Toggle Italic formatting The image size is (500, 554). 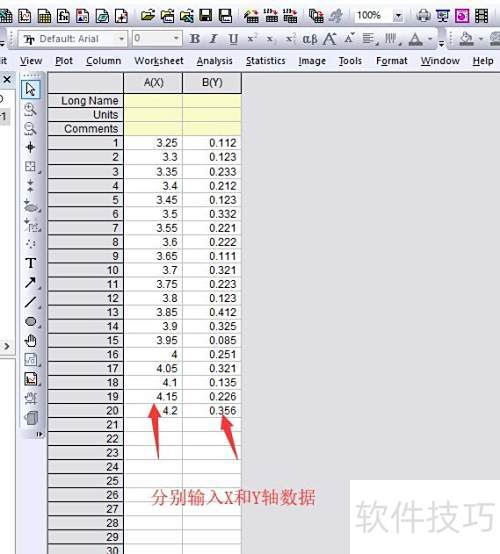click(213, 39)
